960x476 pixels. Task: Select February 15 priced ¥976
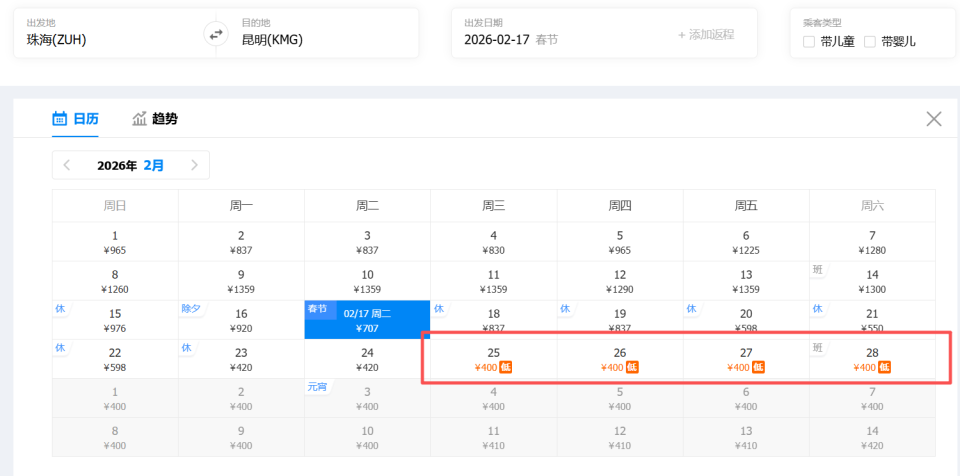(115, 320)
